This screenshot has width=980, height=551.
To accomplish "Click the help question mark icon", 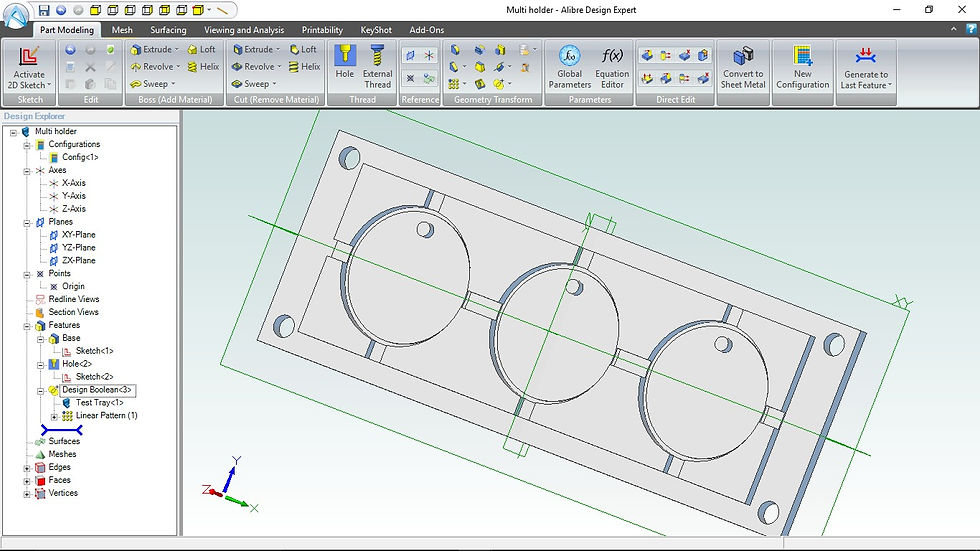I will pyautogui.click(x=971, y=29).
